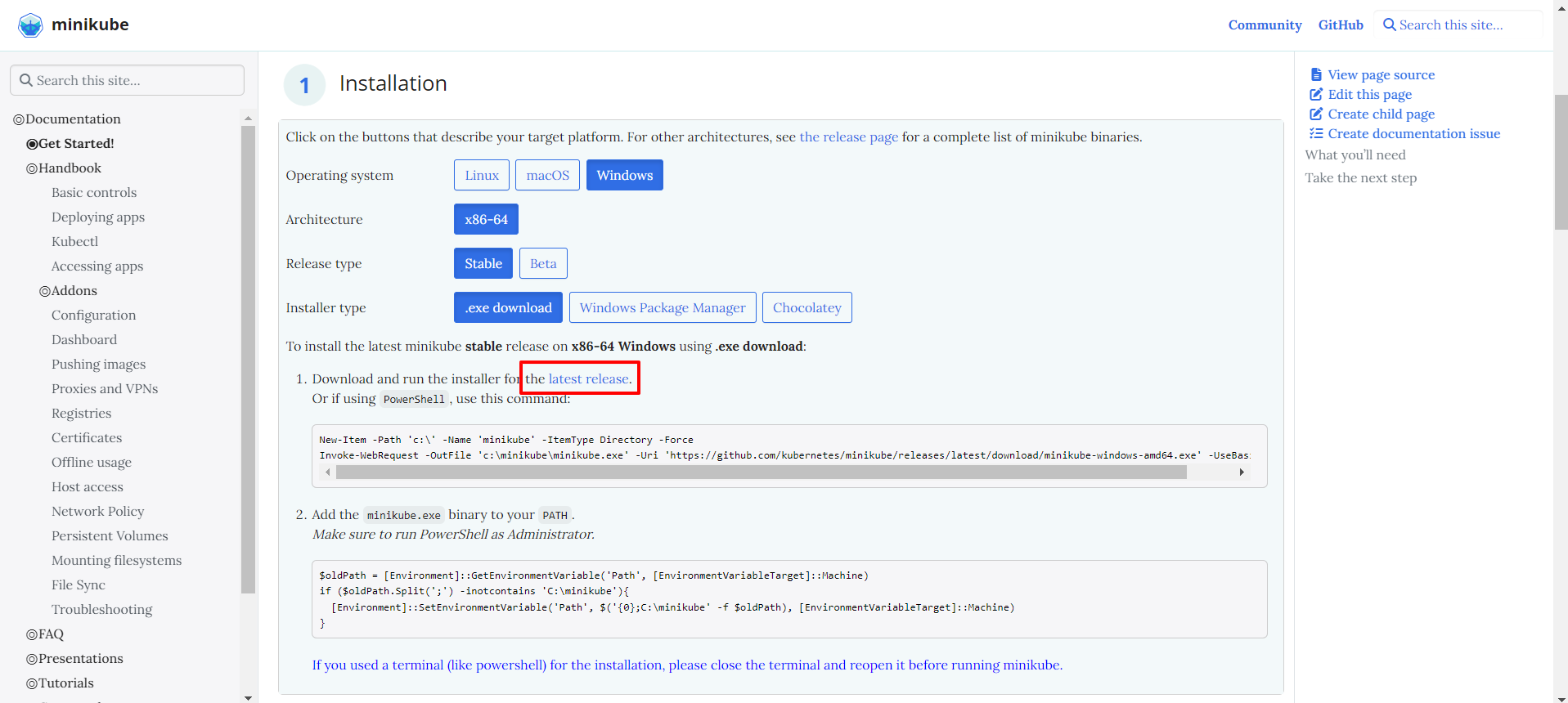Click sidebar scrollbar up arrow
1568x703 pixels.
click(x=248, y=119)
